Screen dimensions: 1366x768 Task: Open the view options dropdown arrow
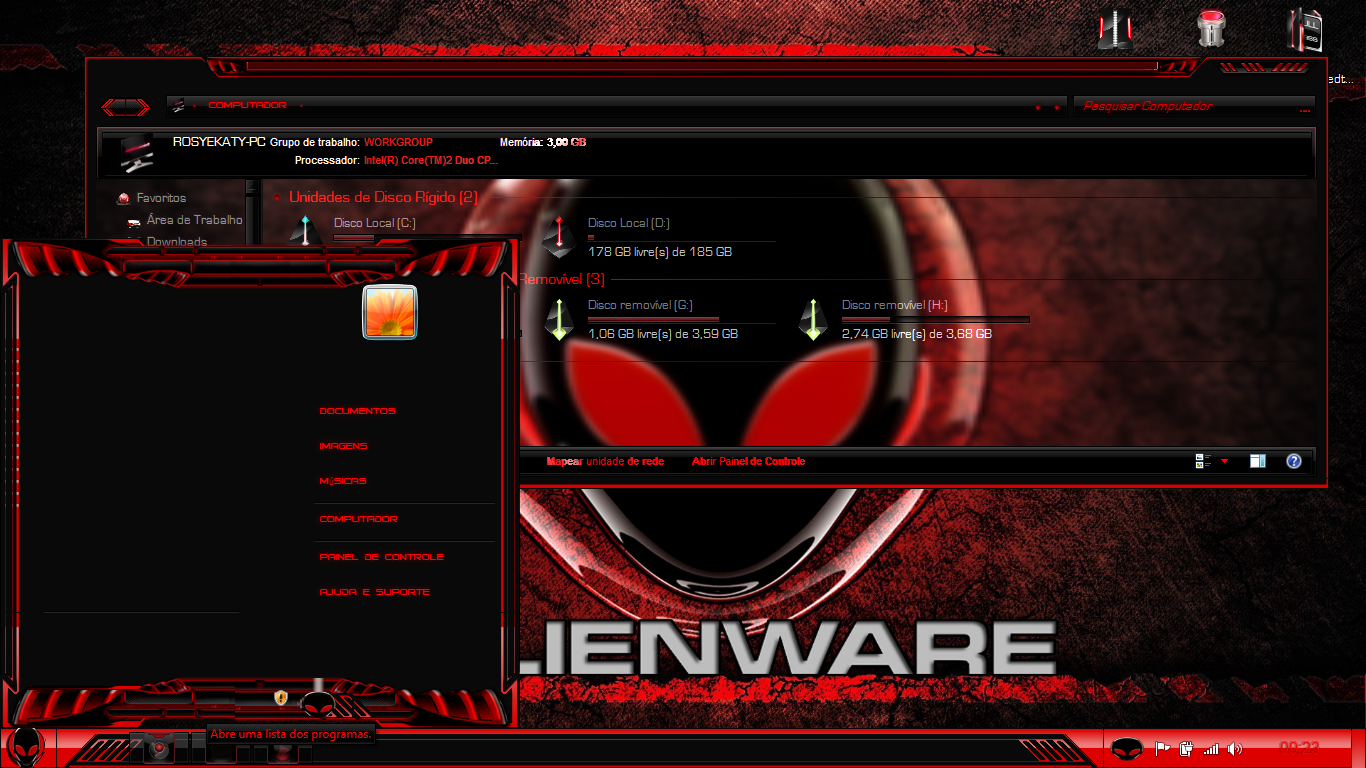(x=1224, y=461)
